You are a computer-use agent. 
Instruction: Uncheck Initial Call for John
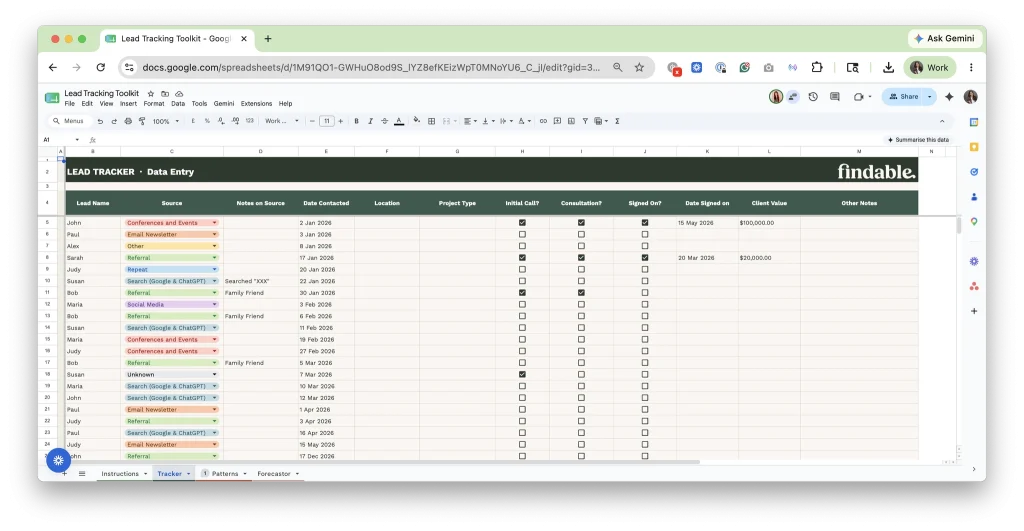pyautogui.click(x=522, y=223)
